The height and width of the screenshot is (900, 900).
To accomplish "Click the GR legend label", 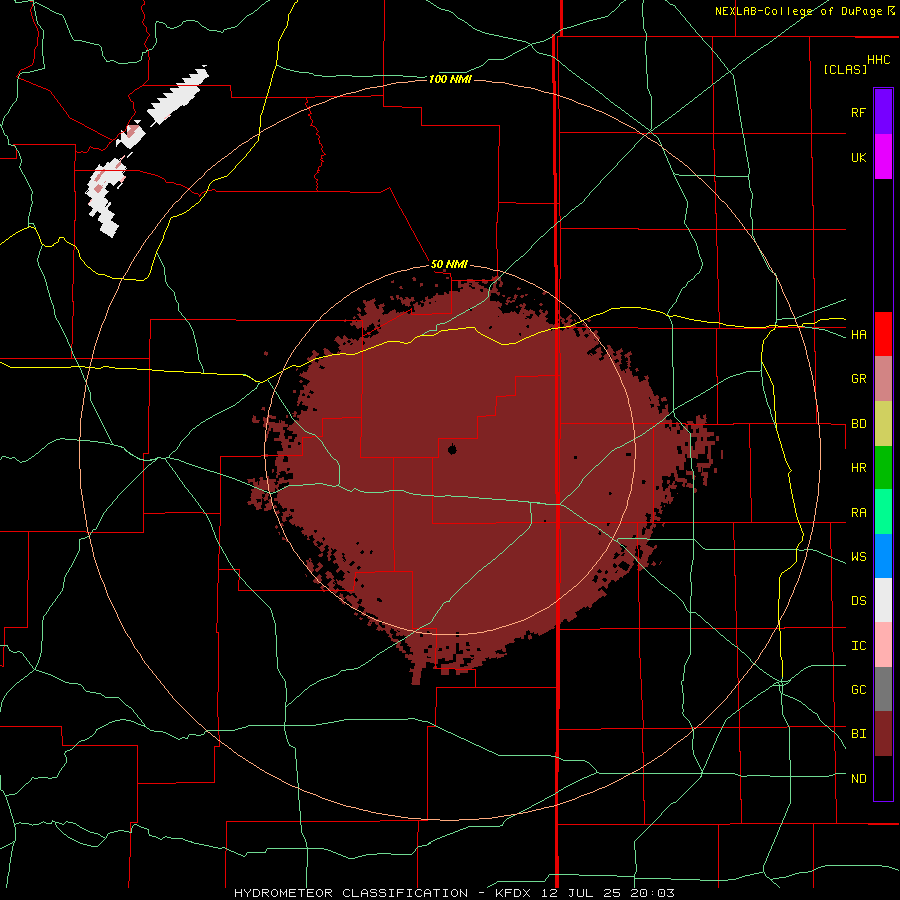I will point(858,379).
